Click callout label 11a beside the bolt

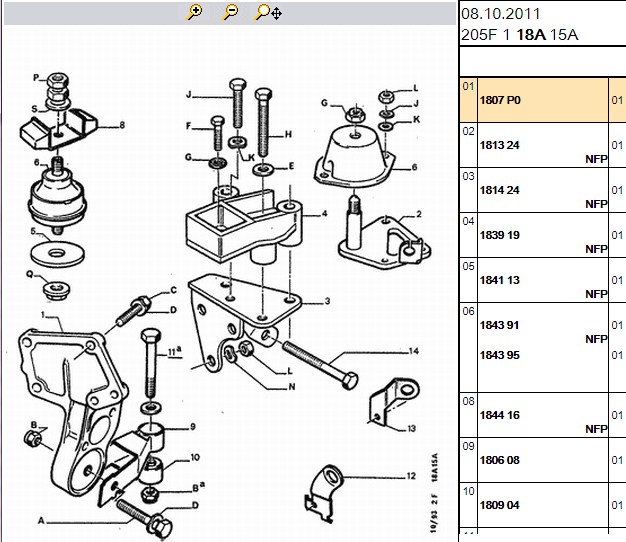tap(174, 352)
